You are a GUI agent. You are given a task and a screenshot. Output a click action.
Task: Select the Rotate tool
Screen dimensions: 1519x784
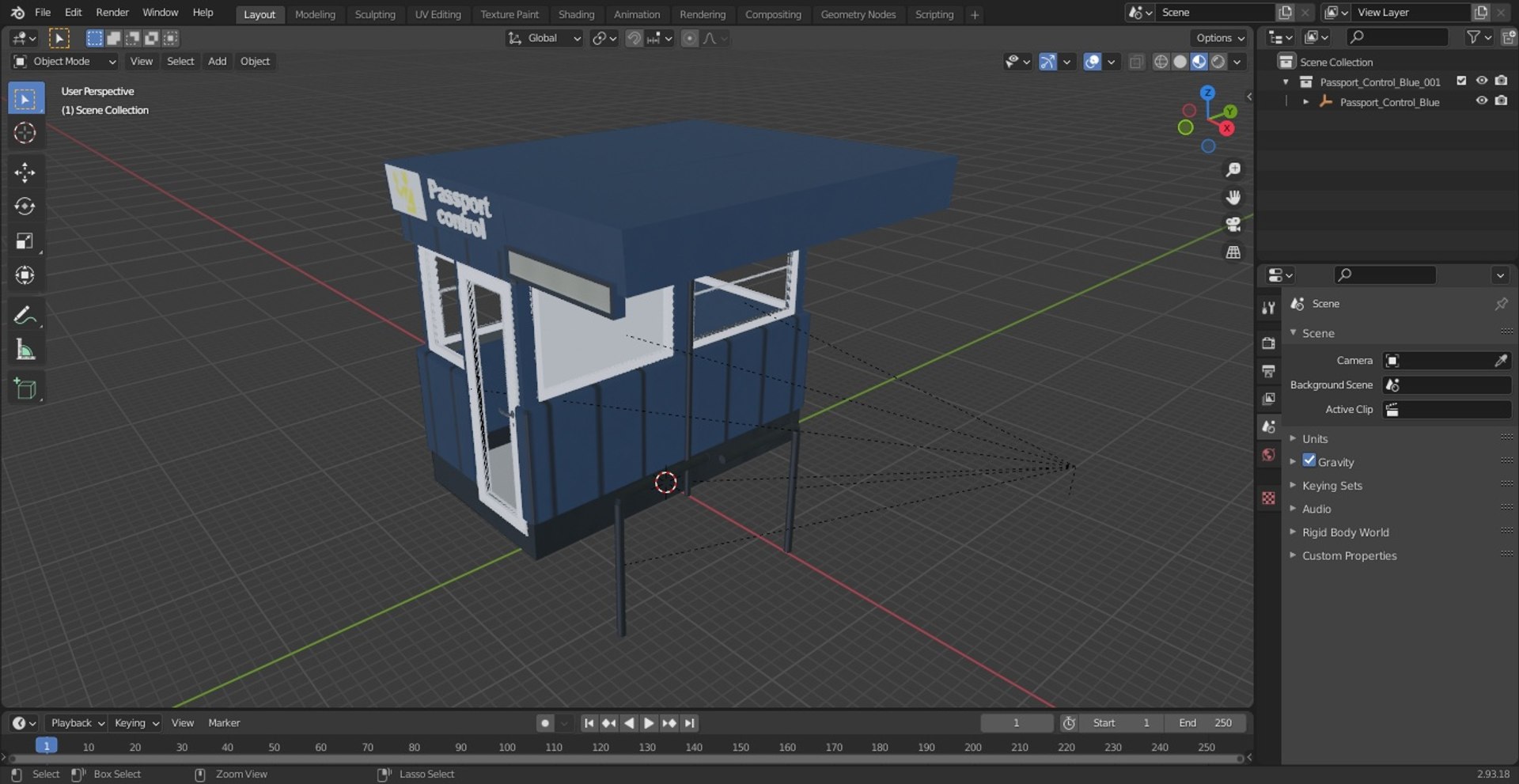[x=25, y=206]
